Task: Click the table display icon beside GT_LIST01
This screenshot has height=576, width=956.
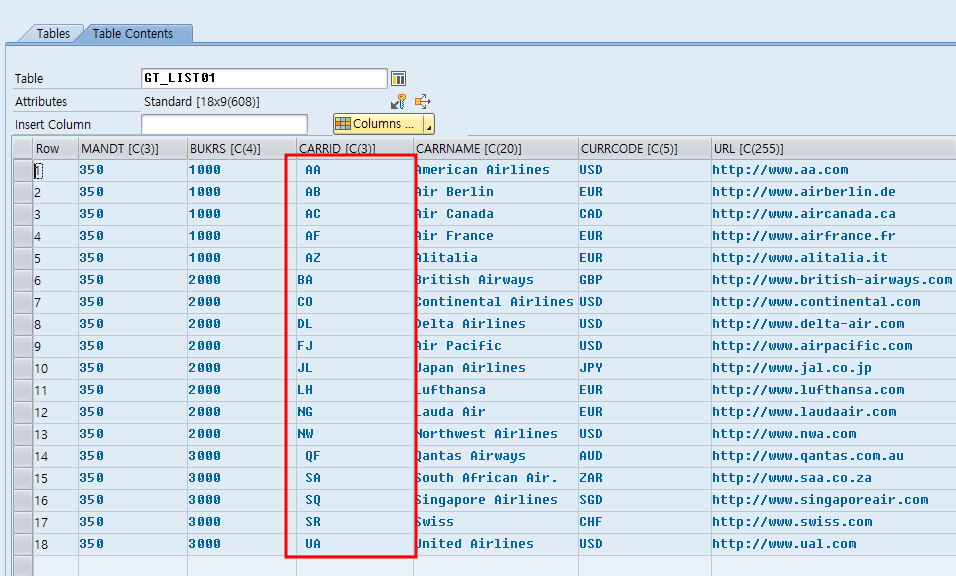Action: (398, 78)
